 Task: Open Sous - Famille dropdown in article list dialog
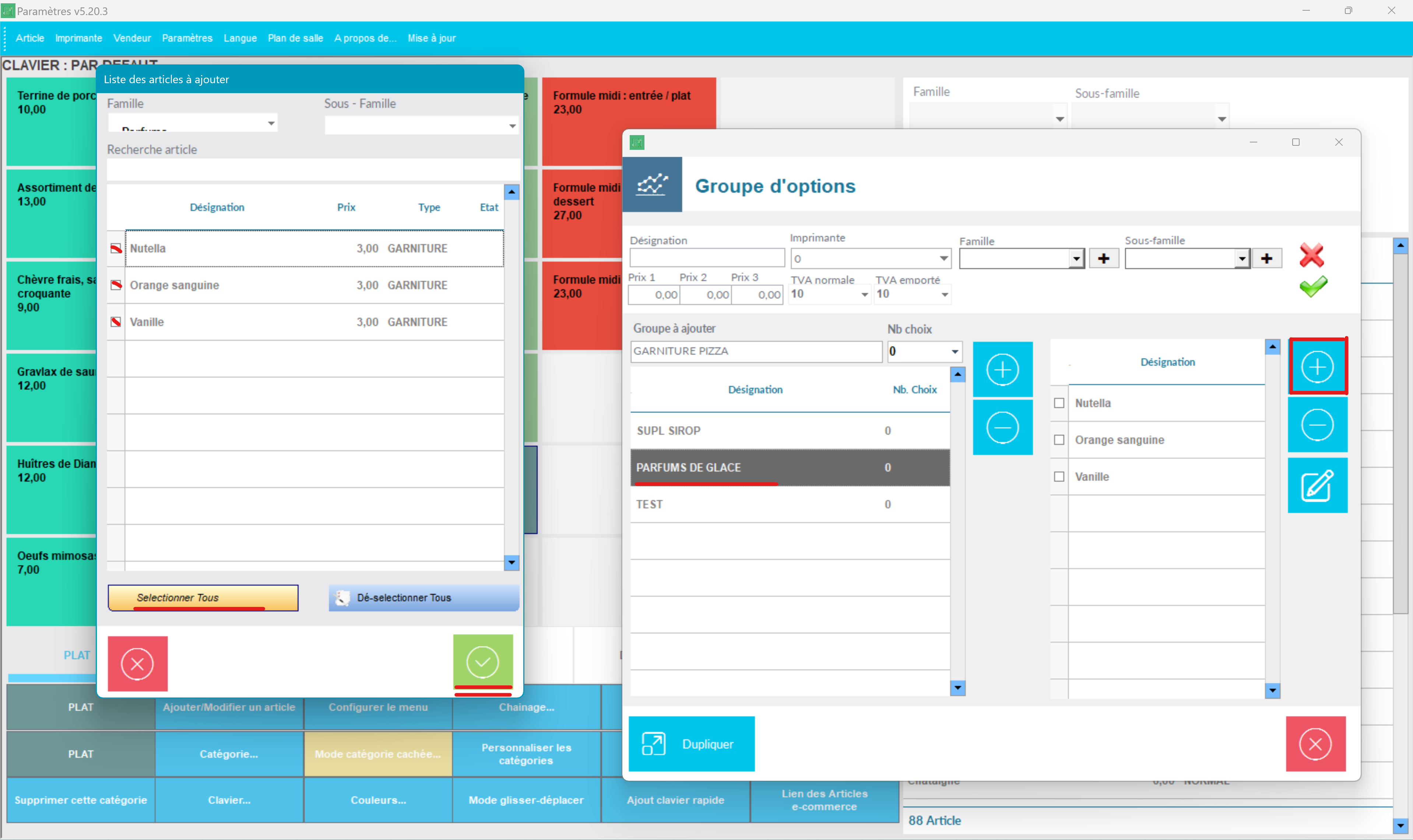[x=512, y=125]
